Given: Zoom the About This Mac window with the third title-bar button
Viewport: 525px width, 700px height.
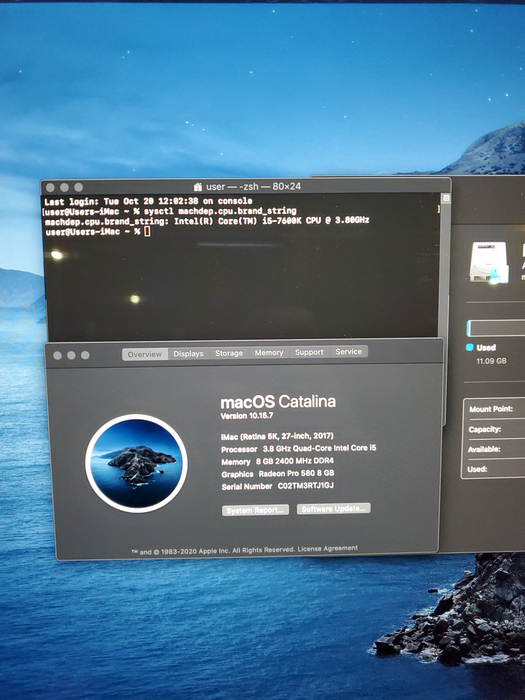Looking at the screenshot, I should tap(85, 355).
